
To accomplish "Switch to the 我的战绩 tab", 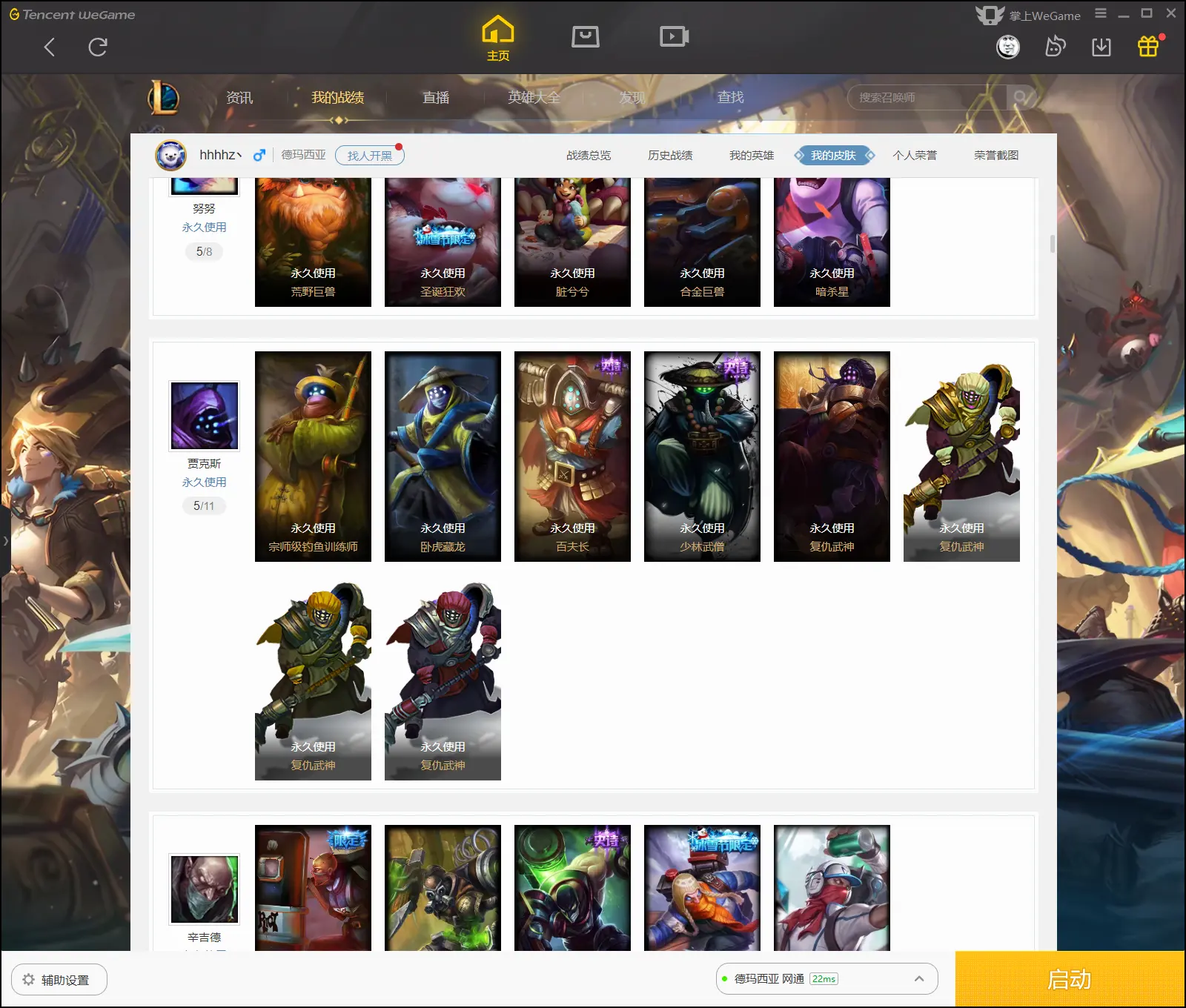I will (x=338, y=97).
